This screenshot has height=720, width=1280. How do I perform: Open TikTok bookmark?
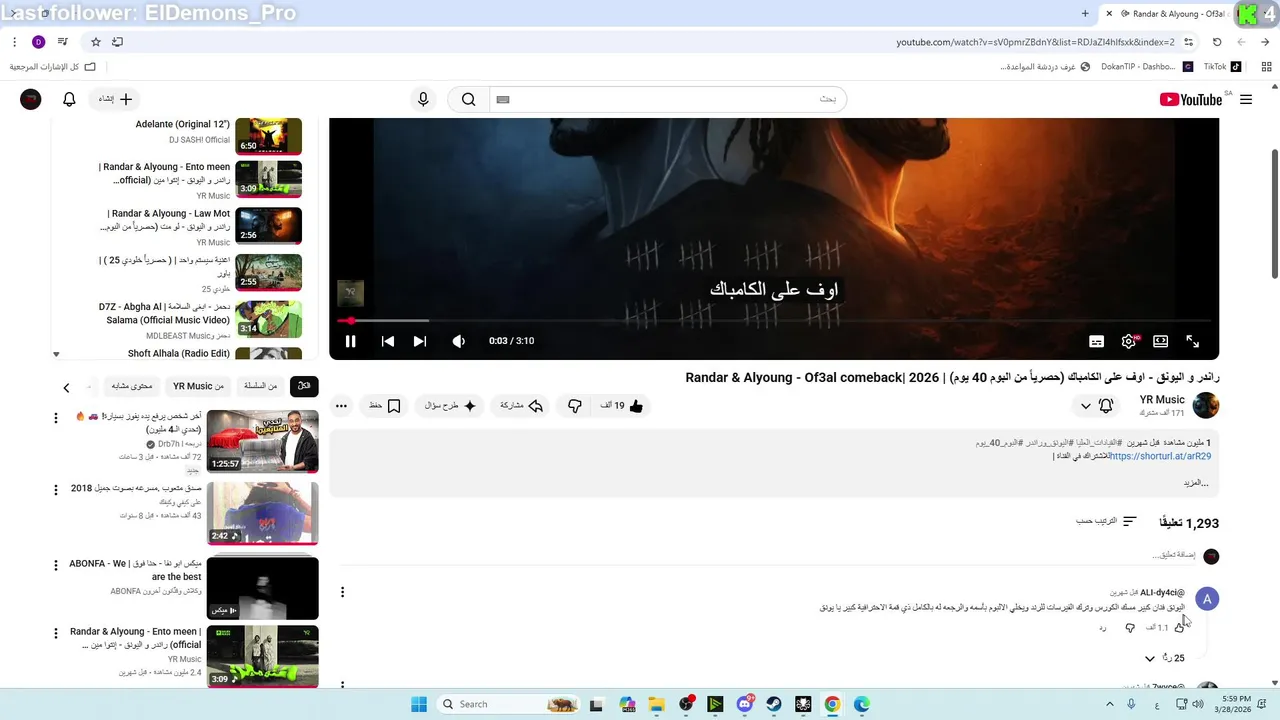pos(1222,67)
